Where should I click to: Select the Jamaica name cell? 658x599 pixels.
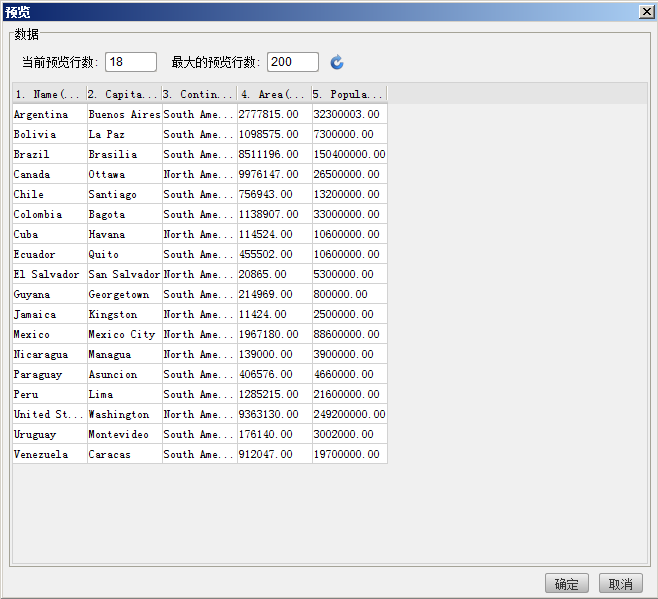pos(50,314)
